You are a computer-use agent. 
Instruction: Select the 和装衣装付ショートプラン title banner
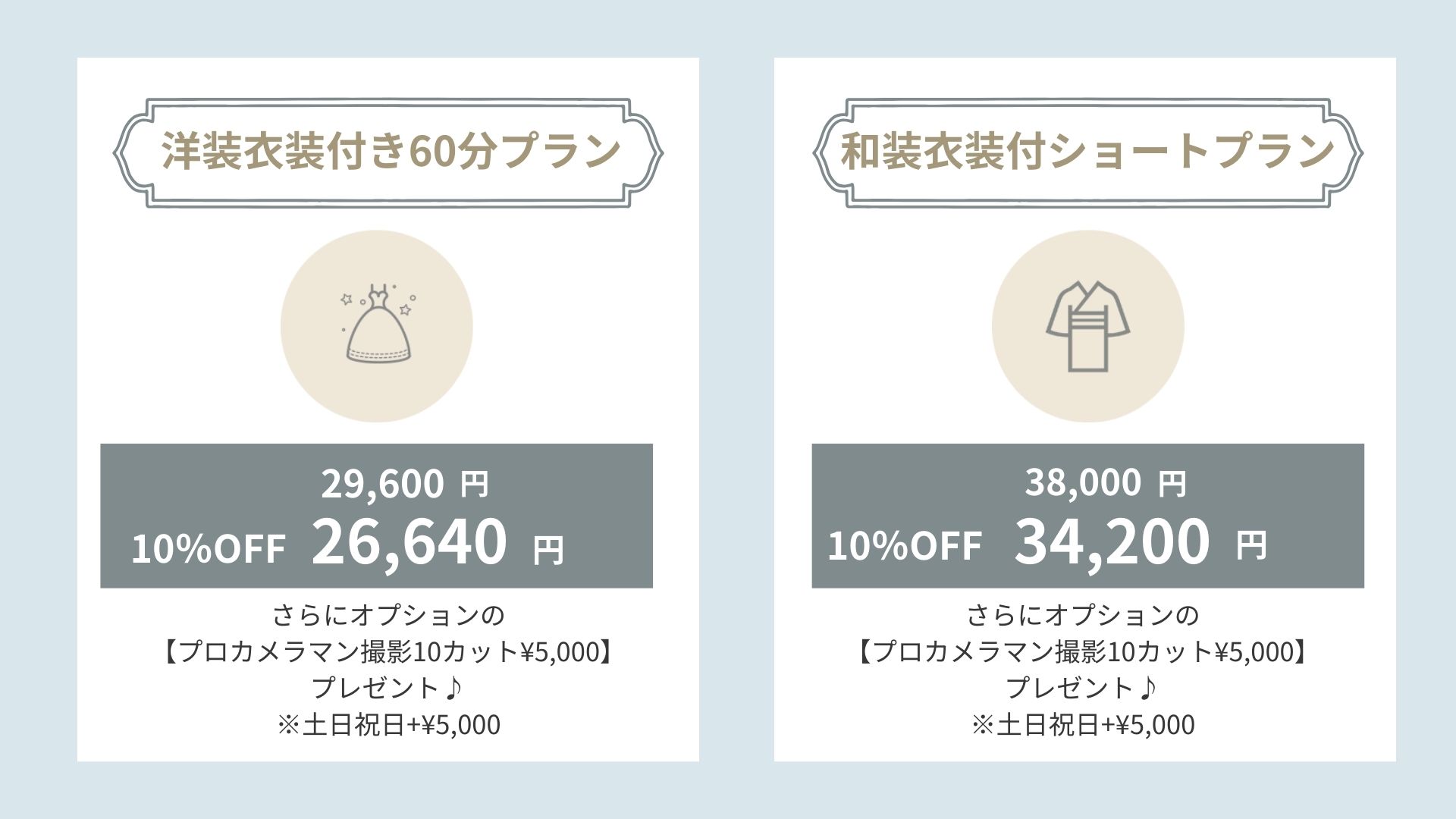coord(1087,152)
